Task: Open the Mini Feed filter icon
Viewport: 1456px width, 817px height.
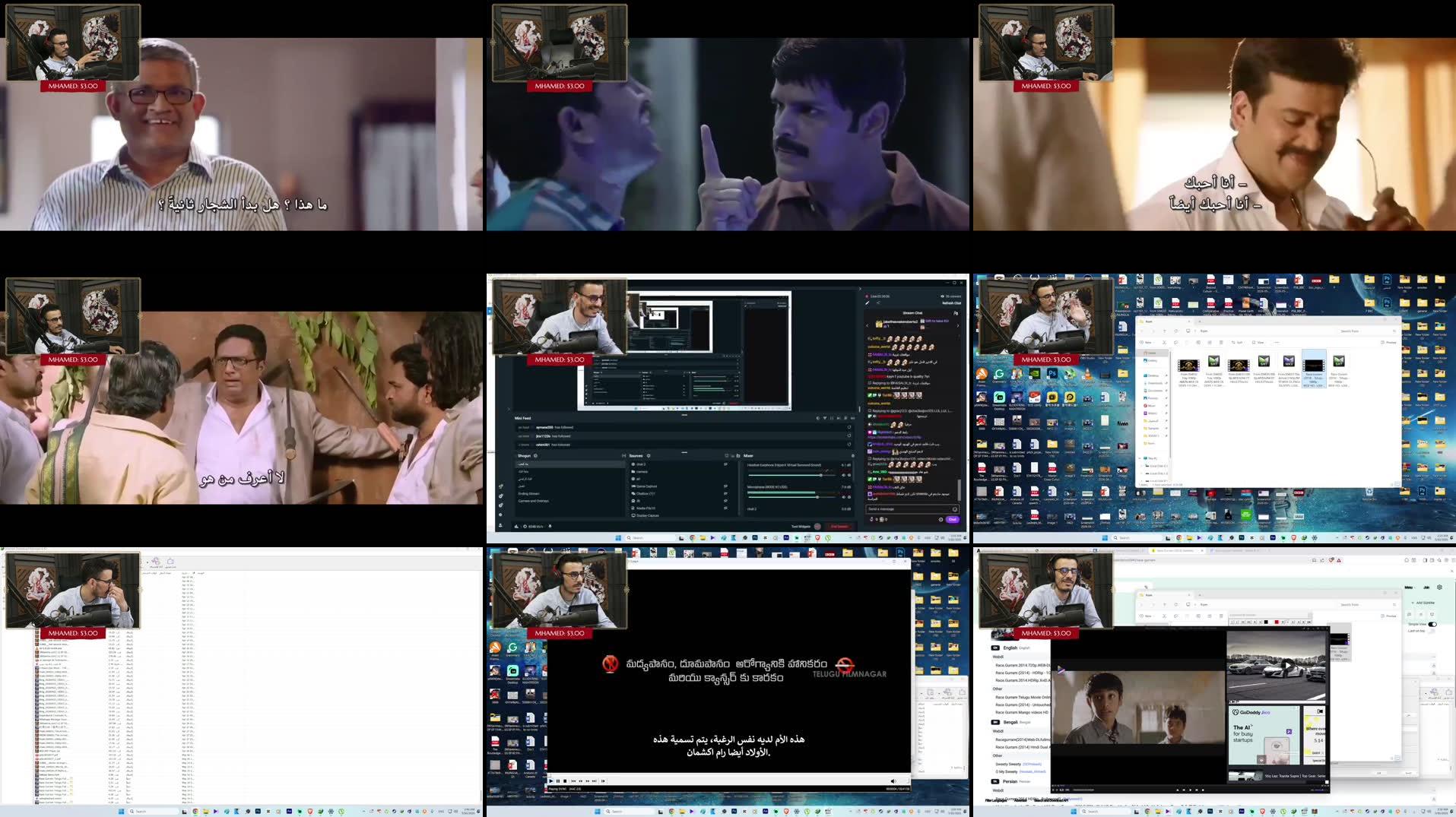Action: [825, 418]
